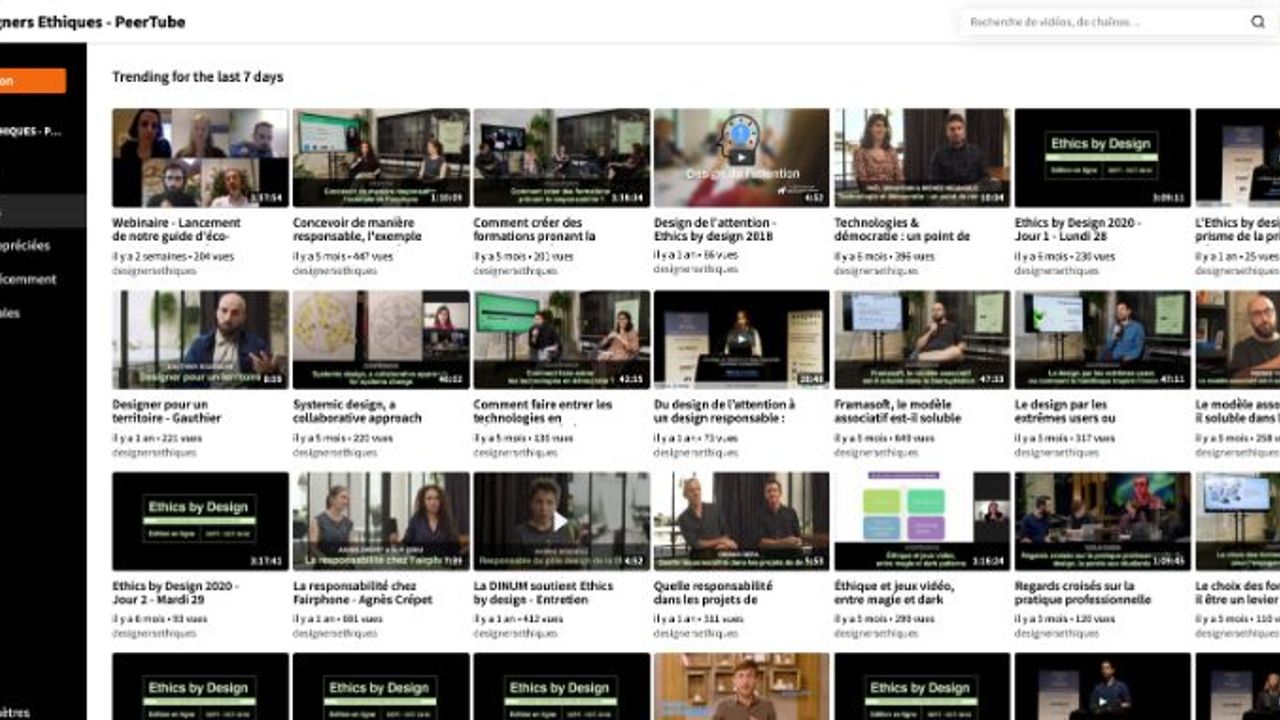
Task: Open designersethiques channel under Quelle responsabilité video
Action: 695,633
